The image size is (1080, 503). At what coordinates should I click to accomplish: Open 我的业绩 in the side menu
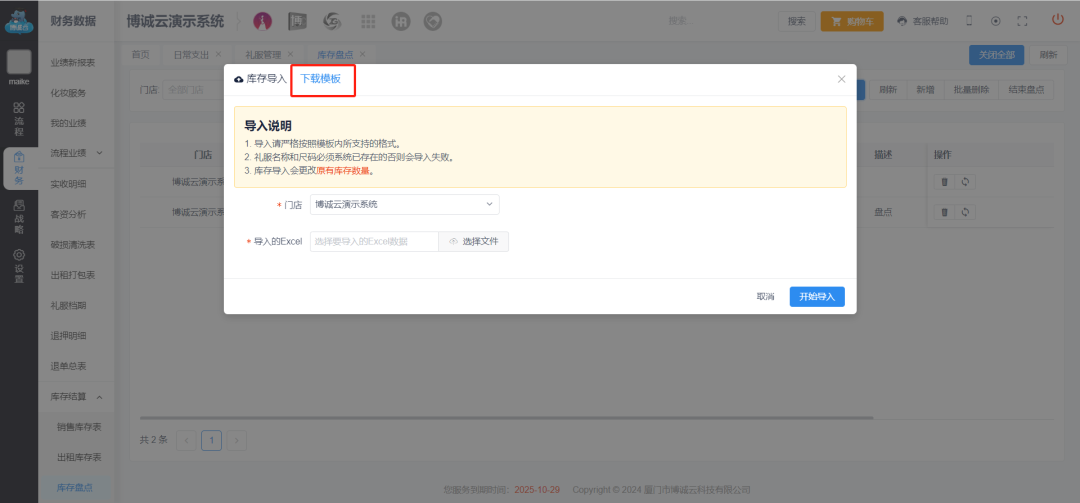tap(68, 123)
